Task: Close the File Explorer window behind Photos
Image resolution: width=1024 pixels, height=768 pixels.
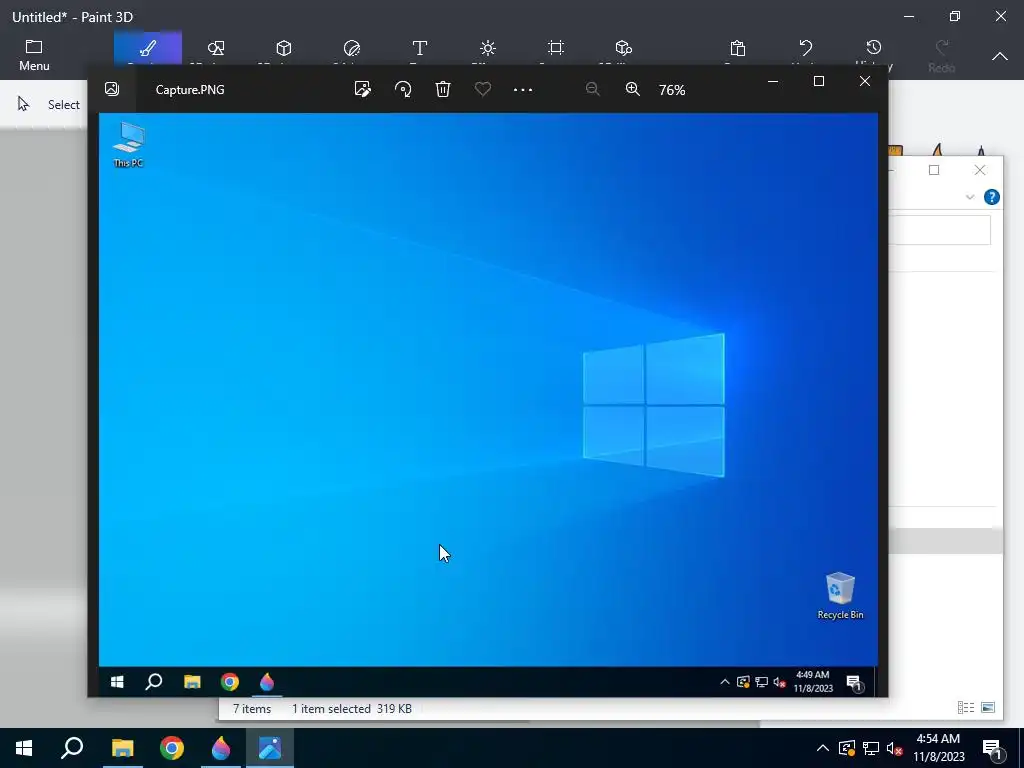Action: click(x=980, y=170)
